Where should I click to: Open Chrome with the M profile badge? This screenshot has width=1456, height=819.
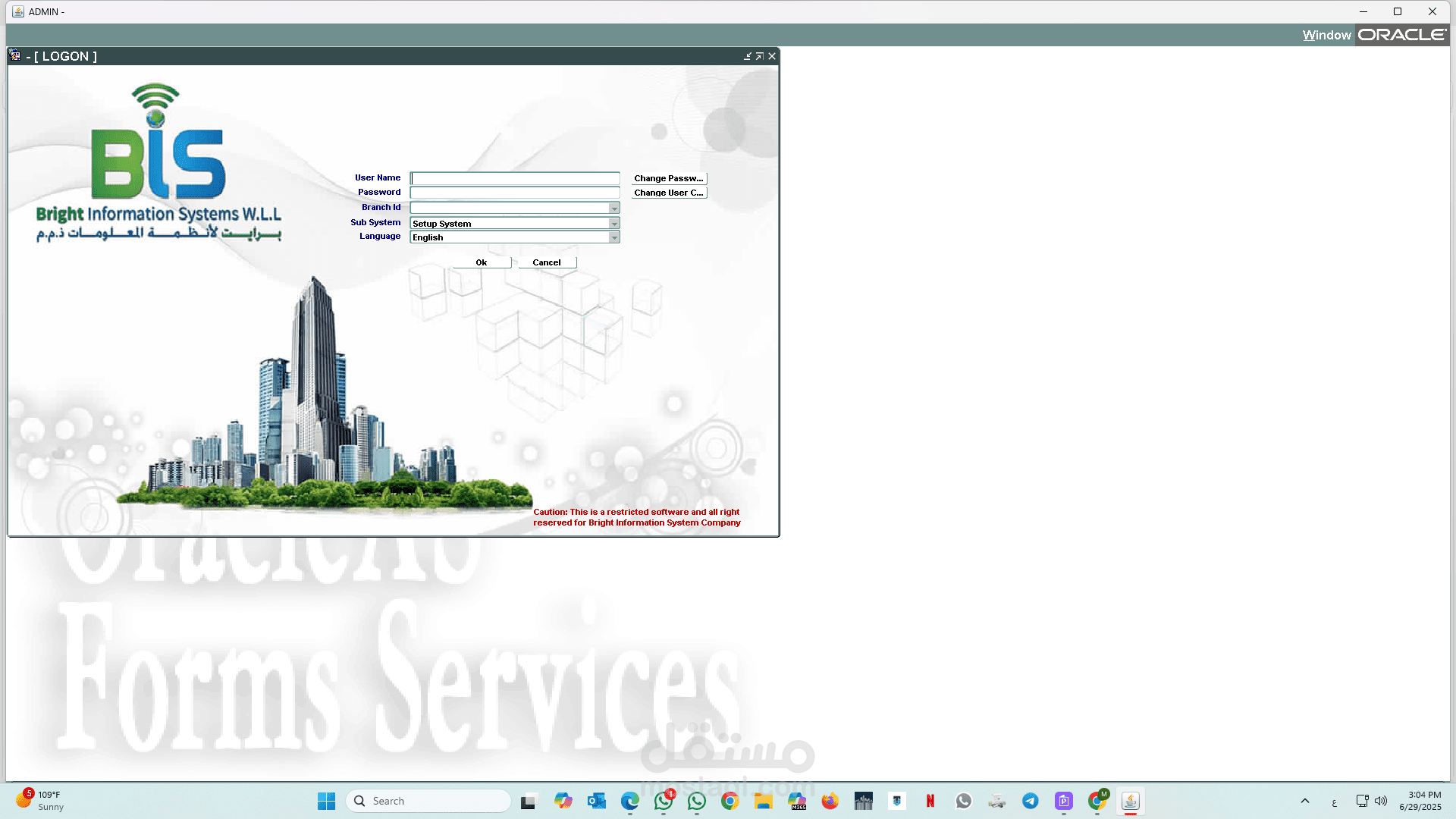(x=1097, y=801)
